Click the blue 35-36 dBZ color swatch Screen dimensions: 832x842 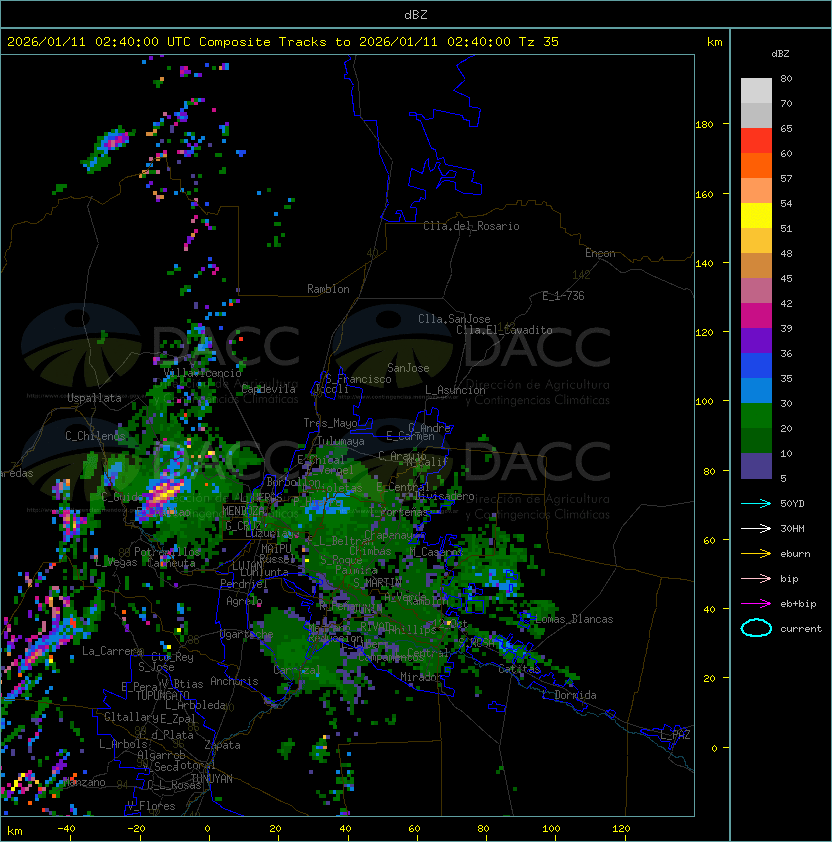(756, 366)
